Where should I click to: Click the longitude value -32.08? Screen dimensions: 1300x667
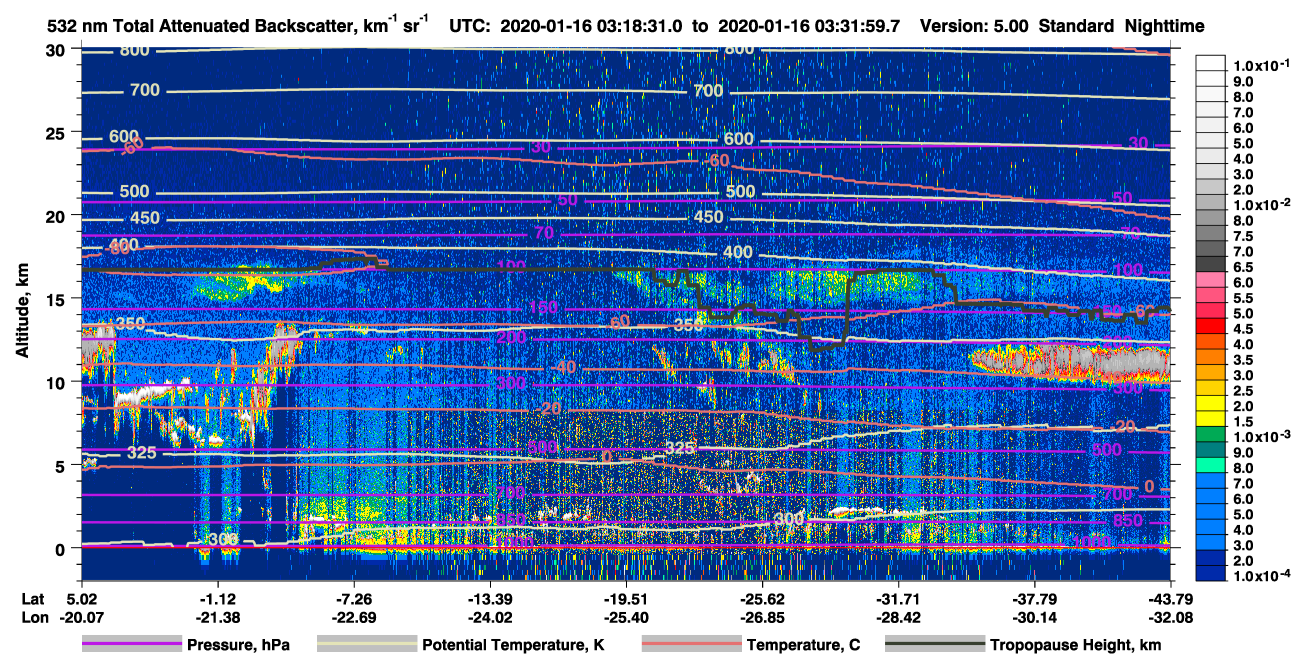1170,617
